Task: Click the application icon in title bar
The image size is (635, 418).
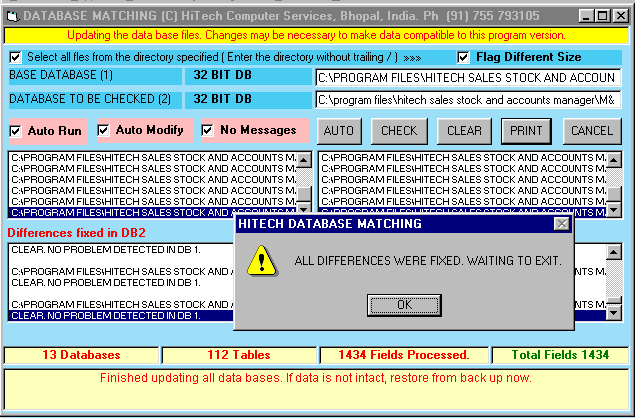Action: [x=13, y=17]
